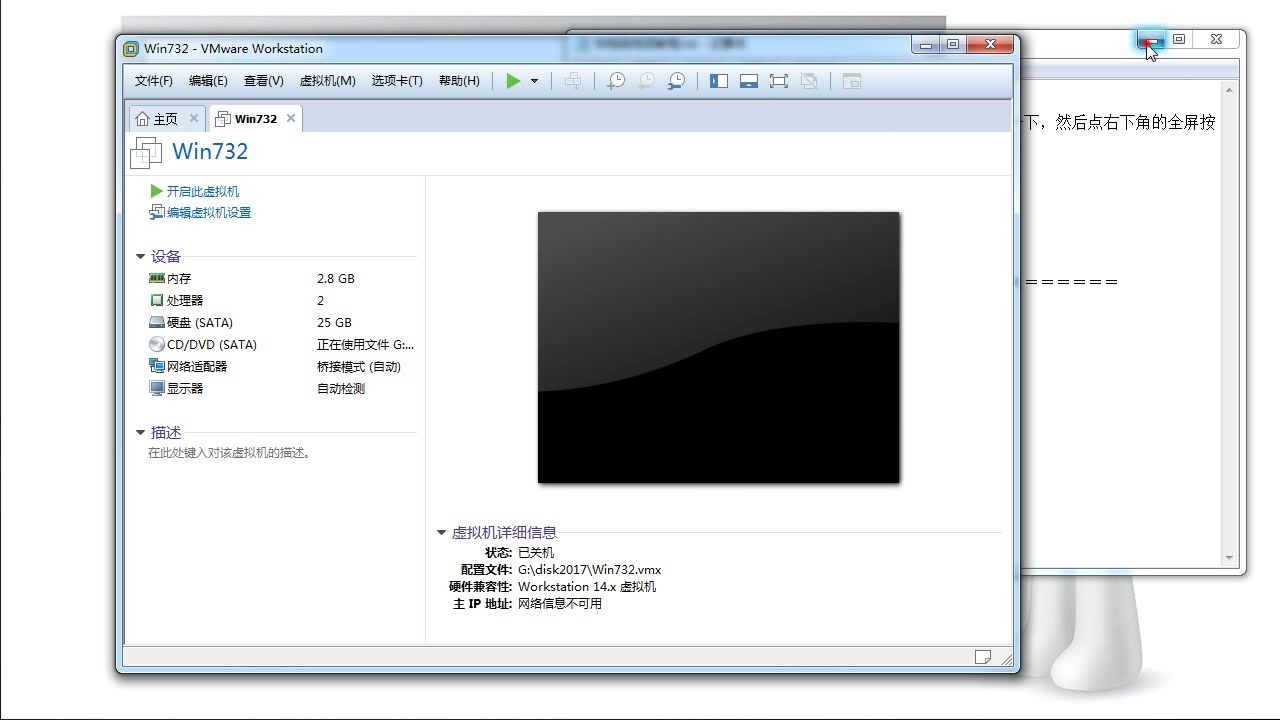Select the 显示器 device row
Screen dimensions: 1280x720
[281, 388]
